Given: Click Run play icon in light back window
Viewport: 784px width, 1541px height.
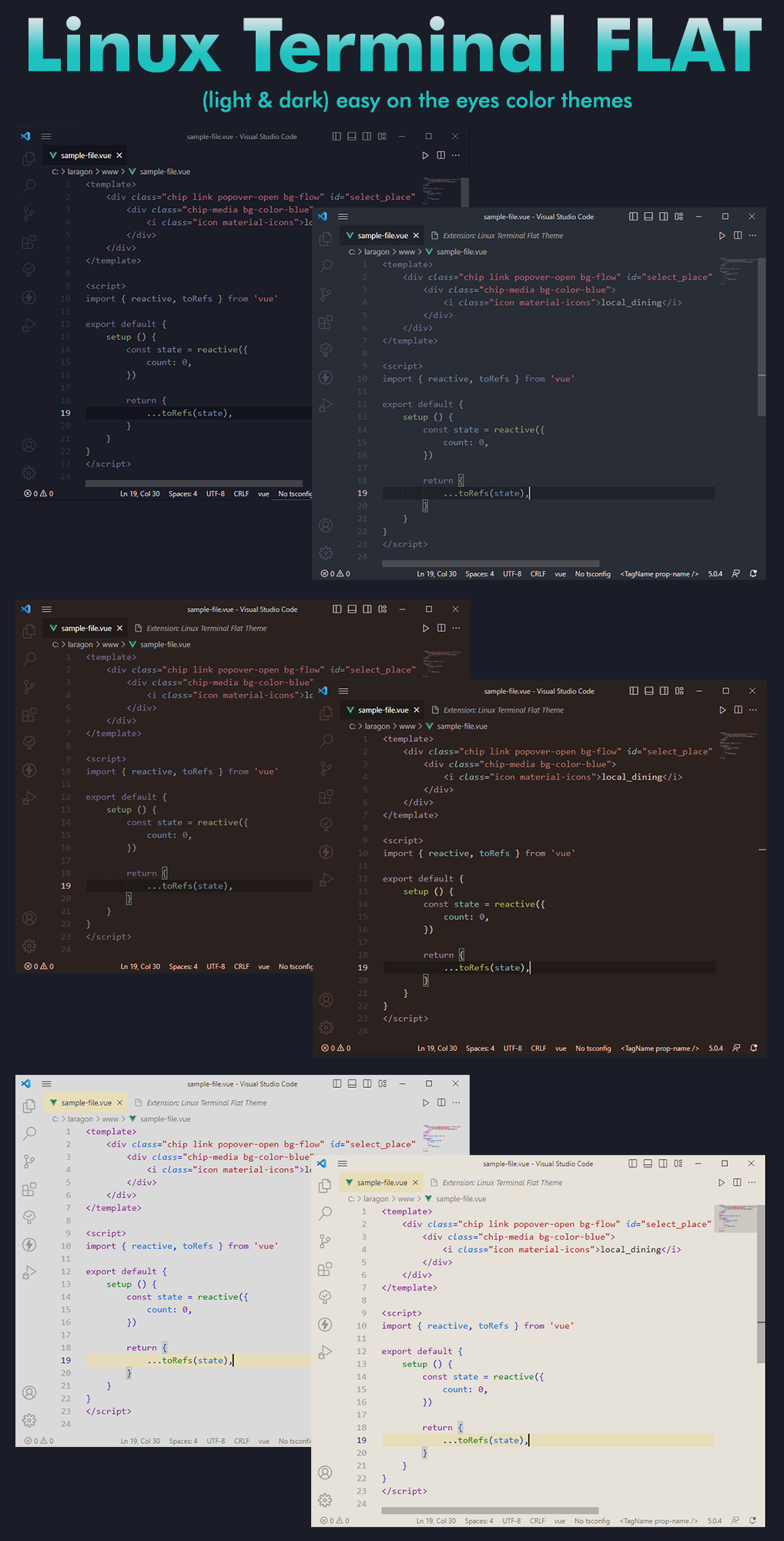Looking at the screenshot, I should point(426,1103).
